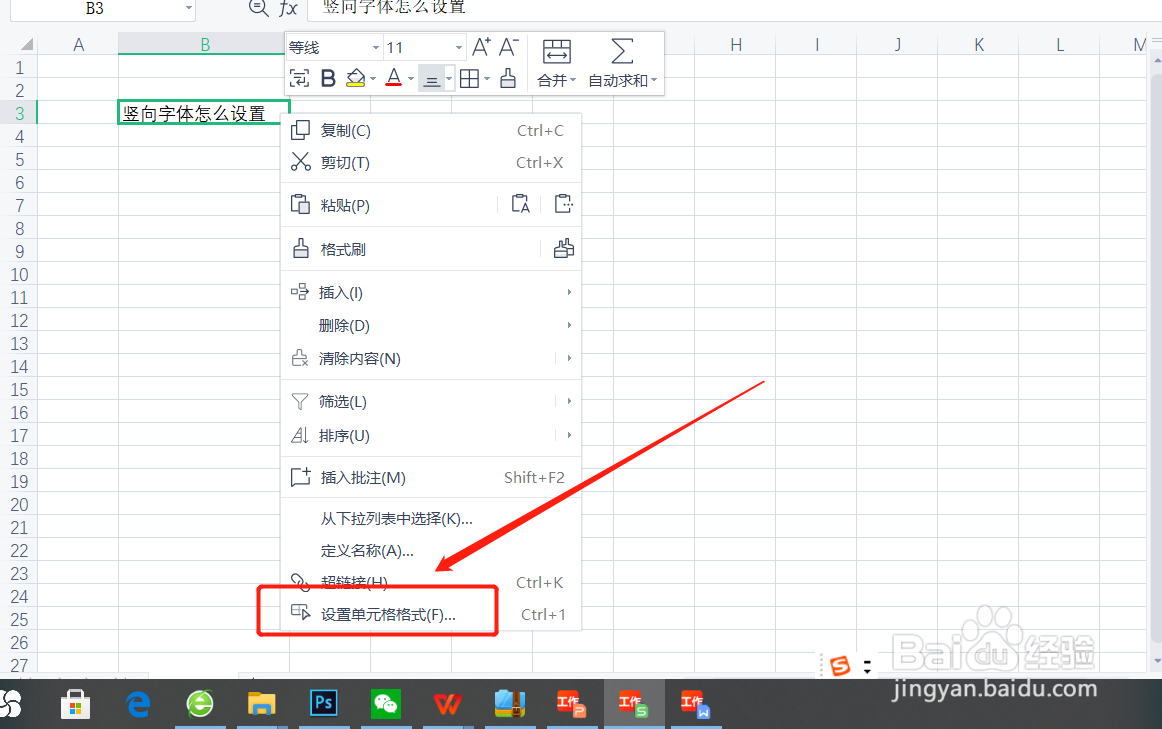The width and height of the screenshot is (1162, 729).
Task: Open the Name Box dropdown arrow
Action: 189,8
